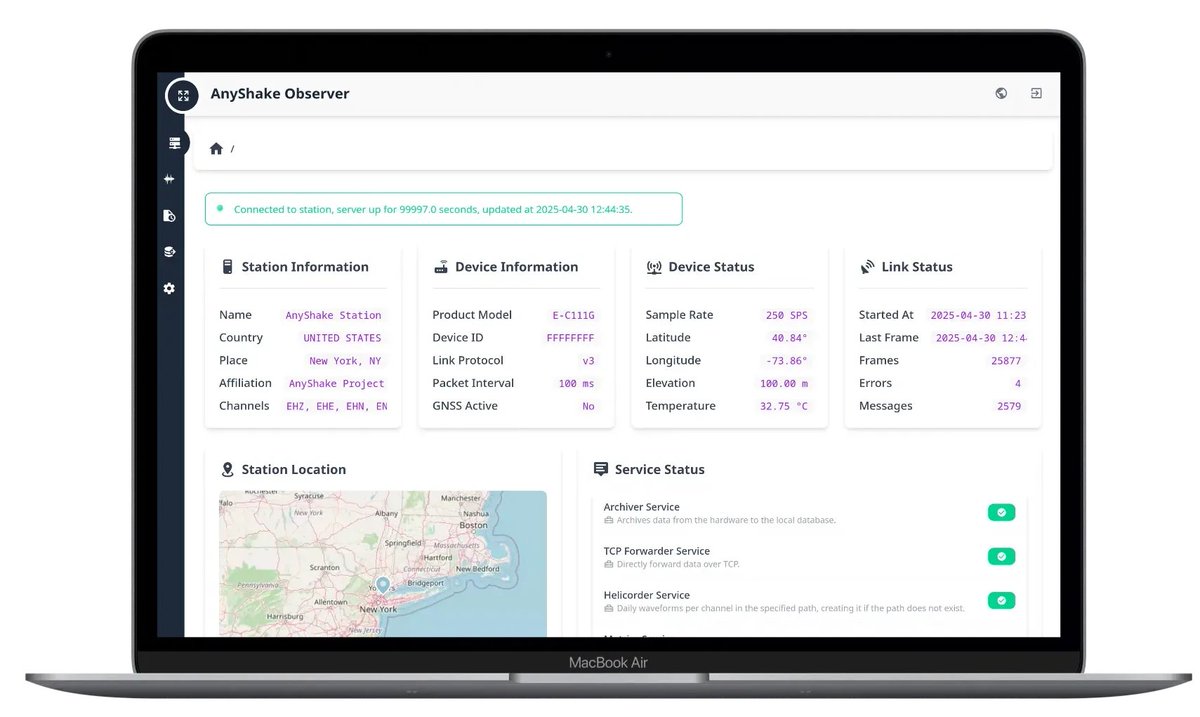Screen dimensions: 1200x717
Task: Click the sample rate value 250 SPS
Action: 787,315
